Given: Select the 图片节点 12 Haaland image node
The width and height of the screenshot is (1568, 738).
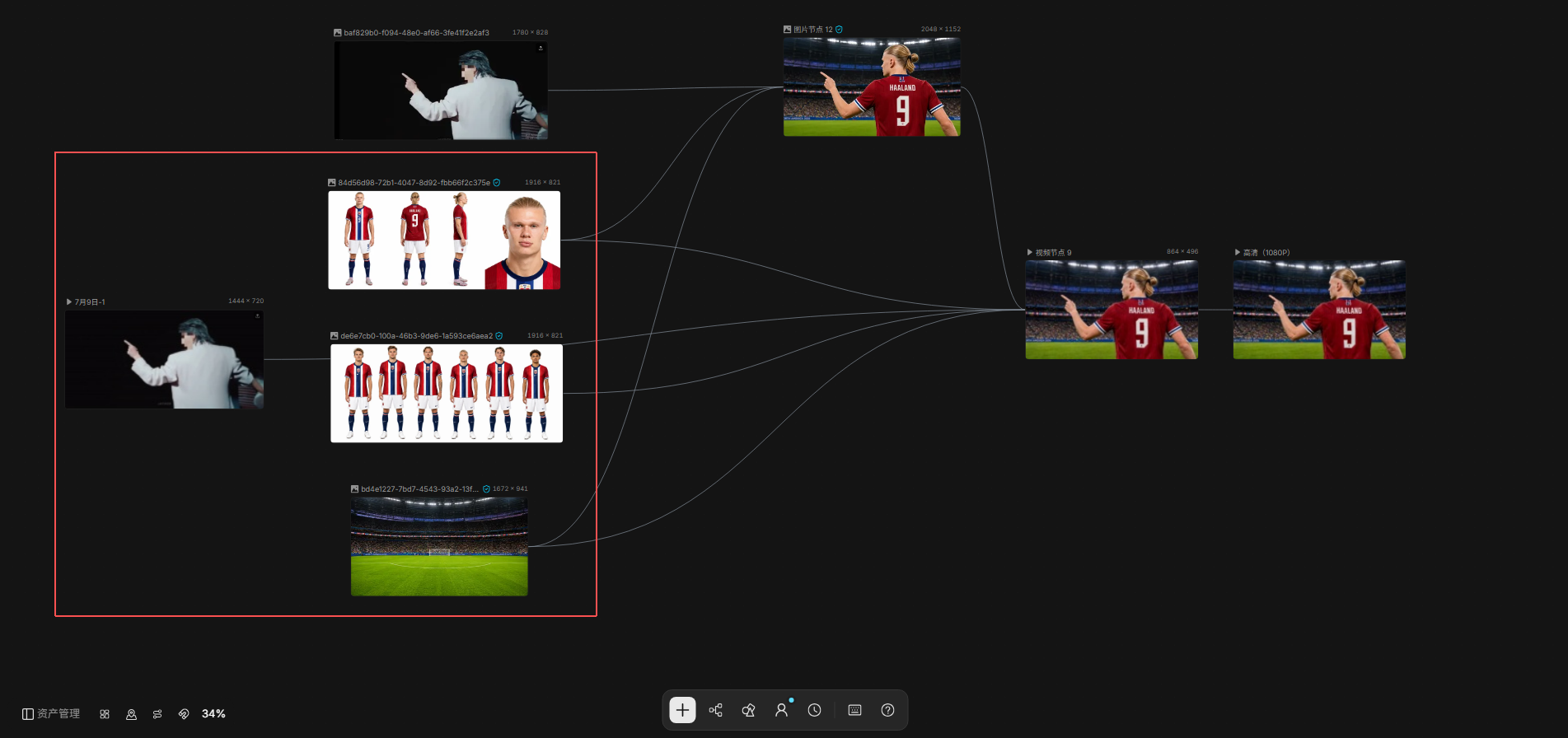Looking at the screenshot, I should click(872, 86).
